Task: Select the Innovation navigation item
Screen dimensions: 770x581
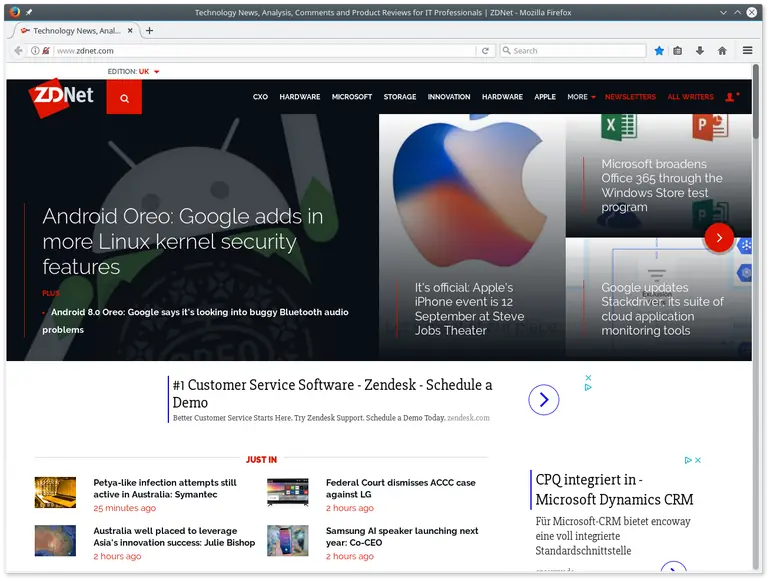Action: [449, 97]
